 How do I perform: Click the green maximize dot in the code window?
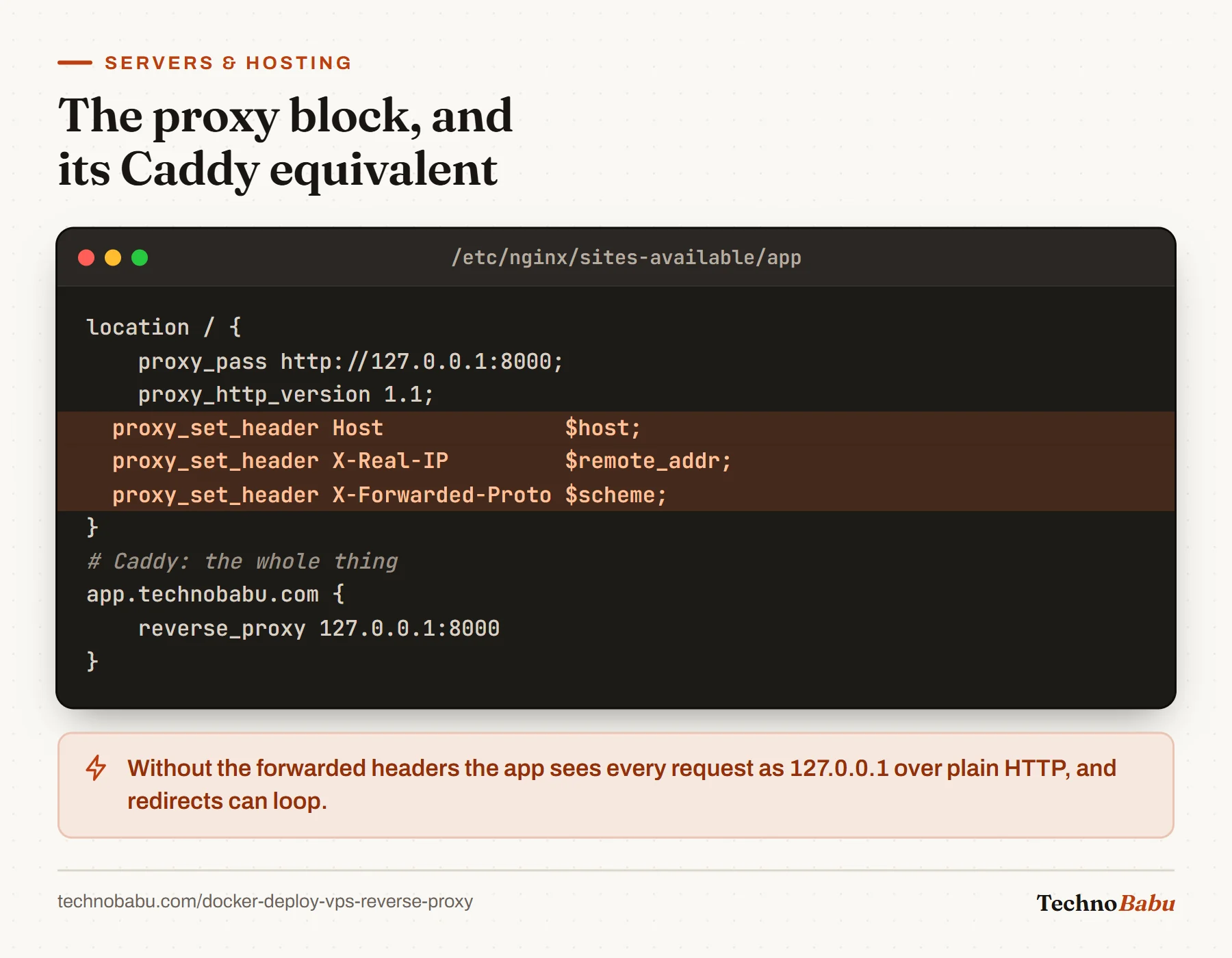(x=140, y=257)
